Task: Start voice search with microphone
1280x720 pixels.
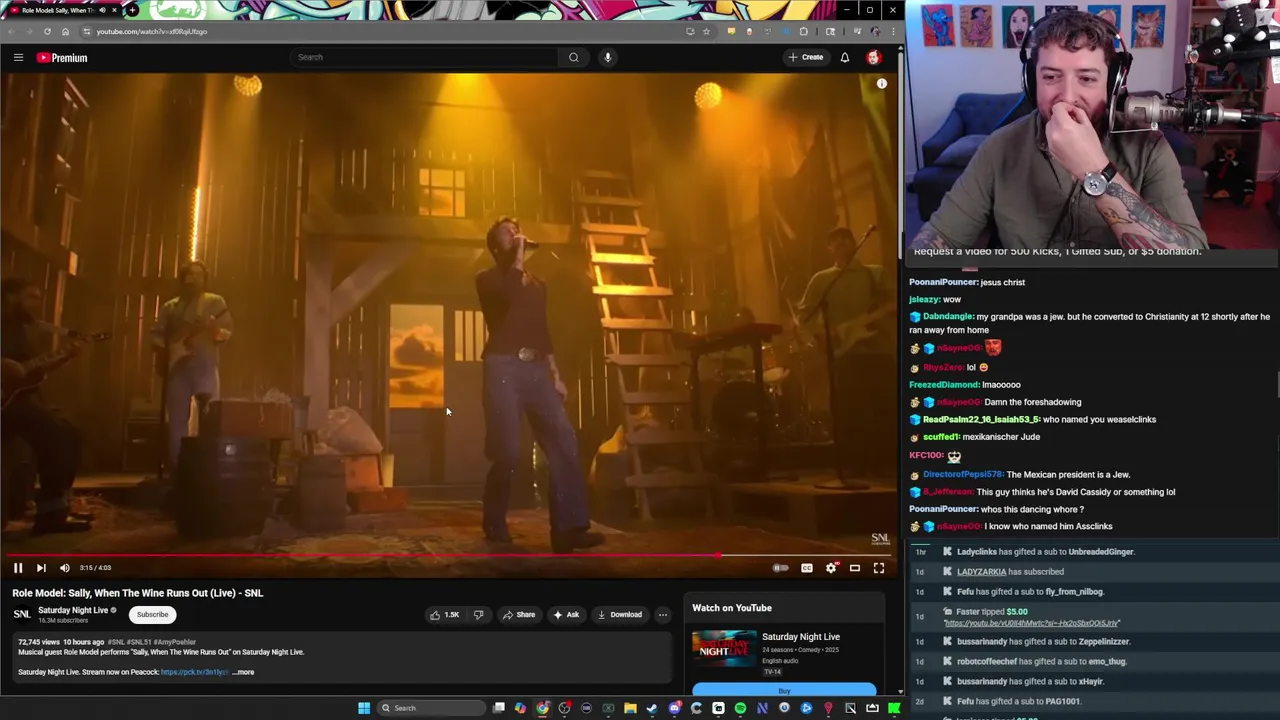Action: click(x=607, y=57)
